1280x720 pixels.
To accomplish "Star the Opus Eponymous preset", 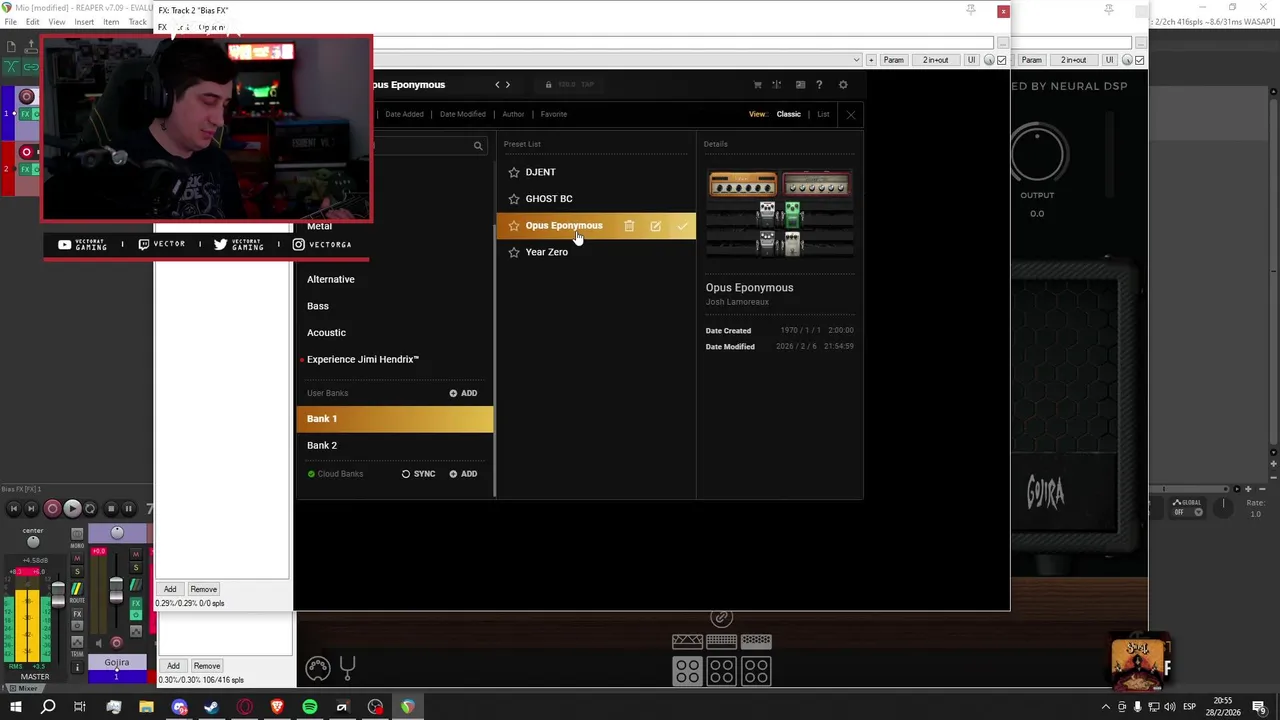I will [514, 226].
